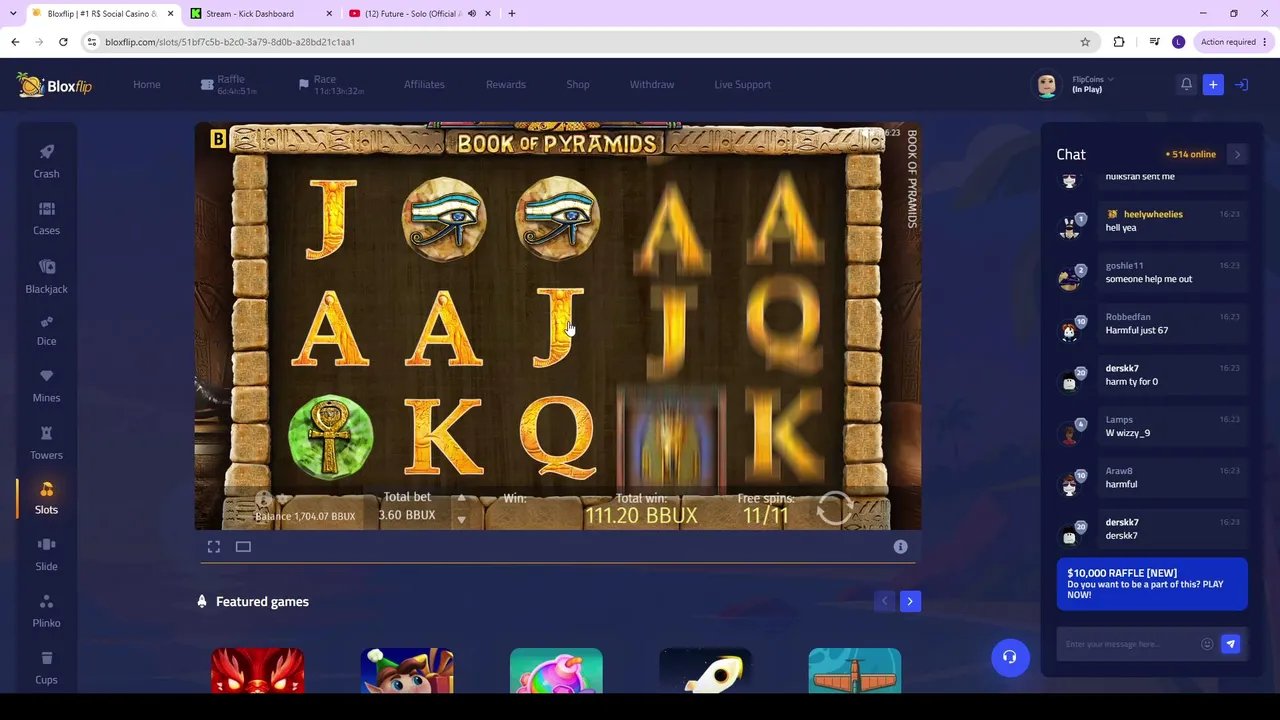Click the Robbedfan username in chat
The image size is (1280, 720).
[x=1128, y=317]
